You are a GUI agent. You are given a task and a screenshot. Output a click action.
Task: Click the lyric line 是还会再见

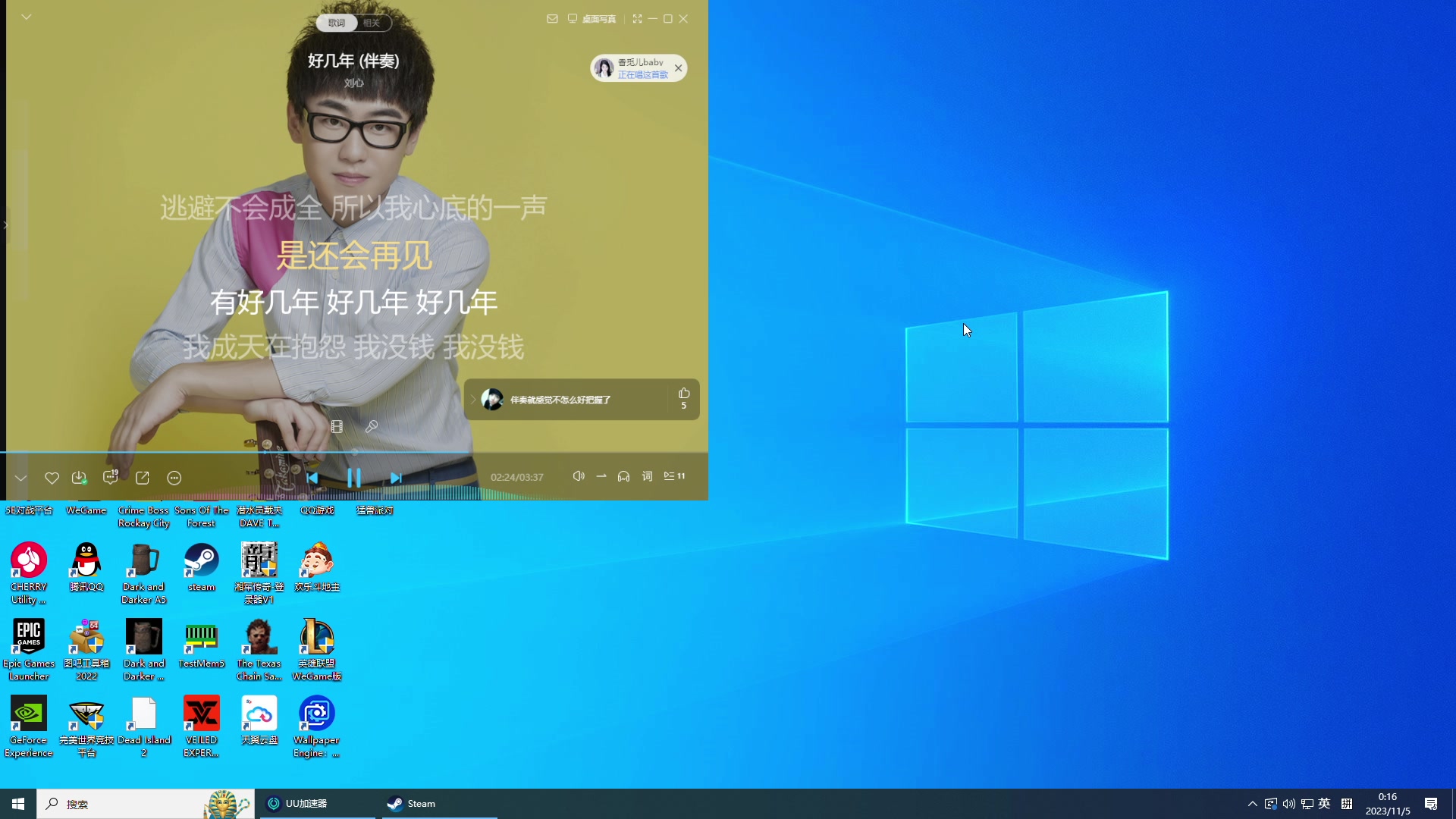pyautogui.click(x=353, y=256)
